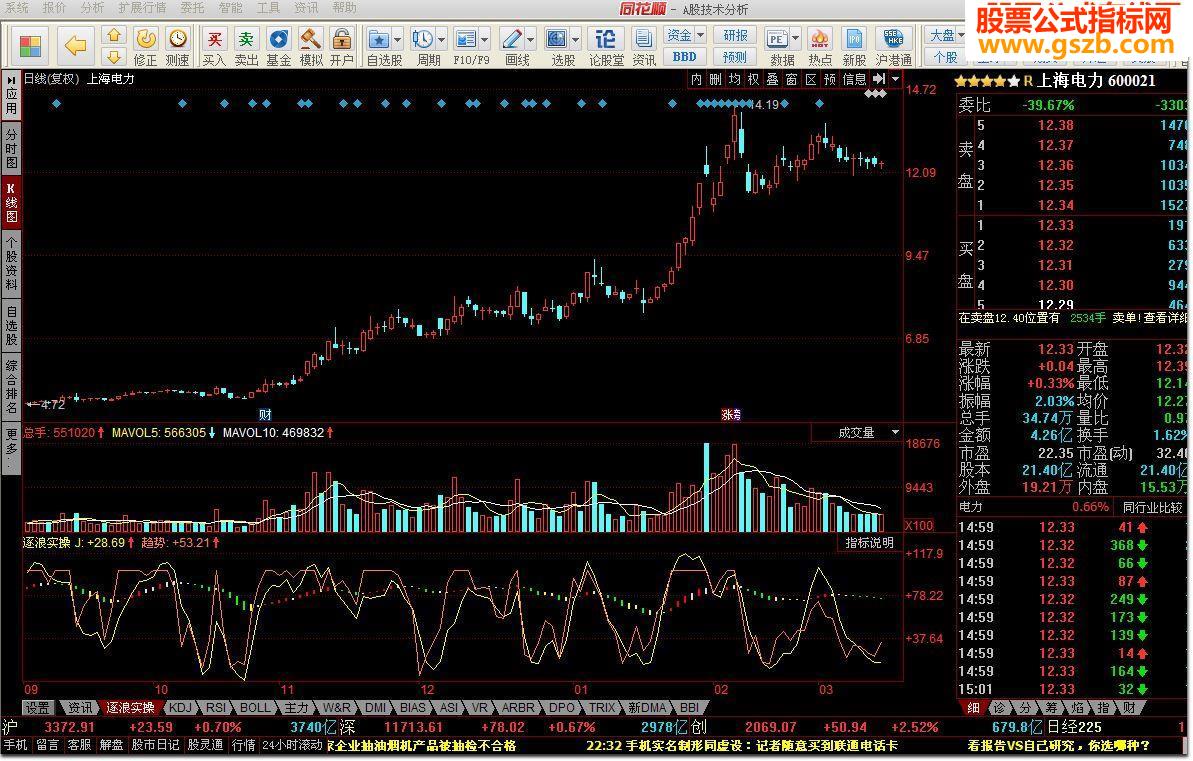
Task: Open the F10/F9 info icon
Action: click(x=466, y=38)
